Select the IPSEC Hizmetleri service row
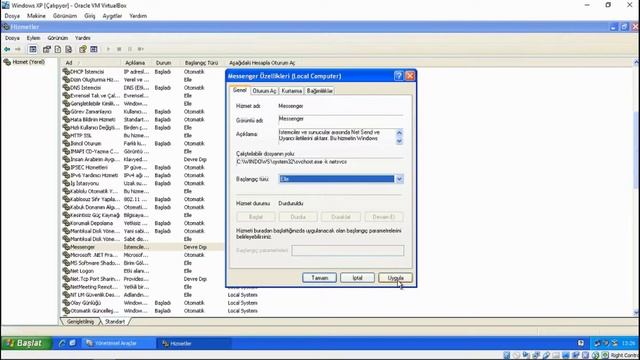Image resolution: width=640 pixels, height=360 pixels. tap(142, 167)
